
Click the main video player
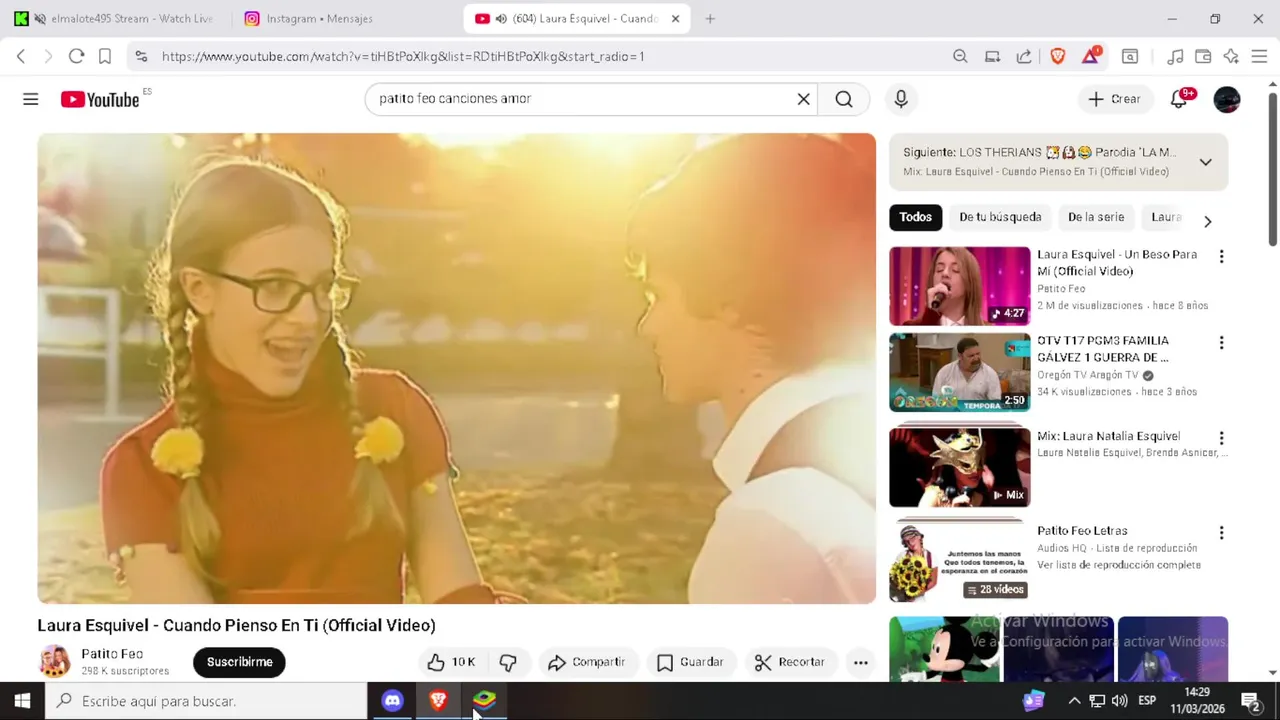(x=456, y=368)
